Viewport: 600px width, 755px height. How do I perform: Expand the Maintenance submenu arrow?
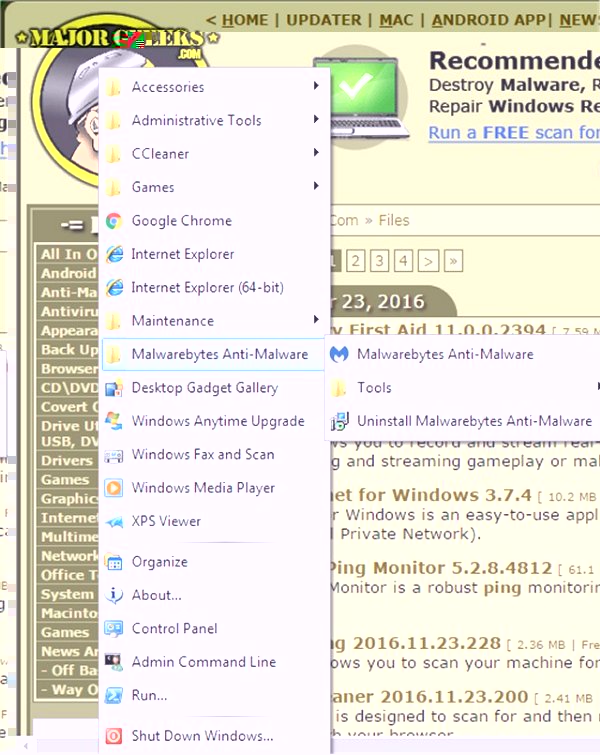coord(316,319)
